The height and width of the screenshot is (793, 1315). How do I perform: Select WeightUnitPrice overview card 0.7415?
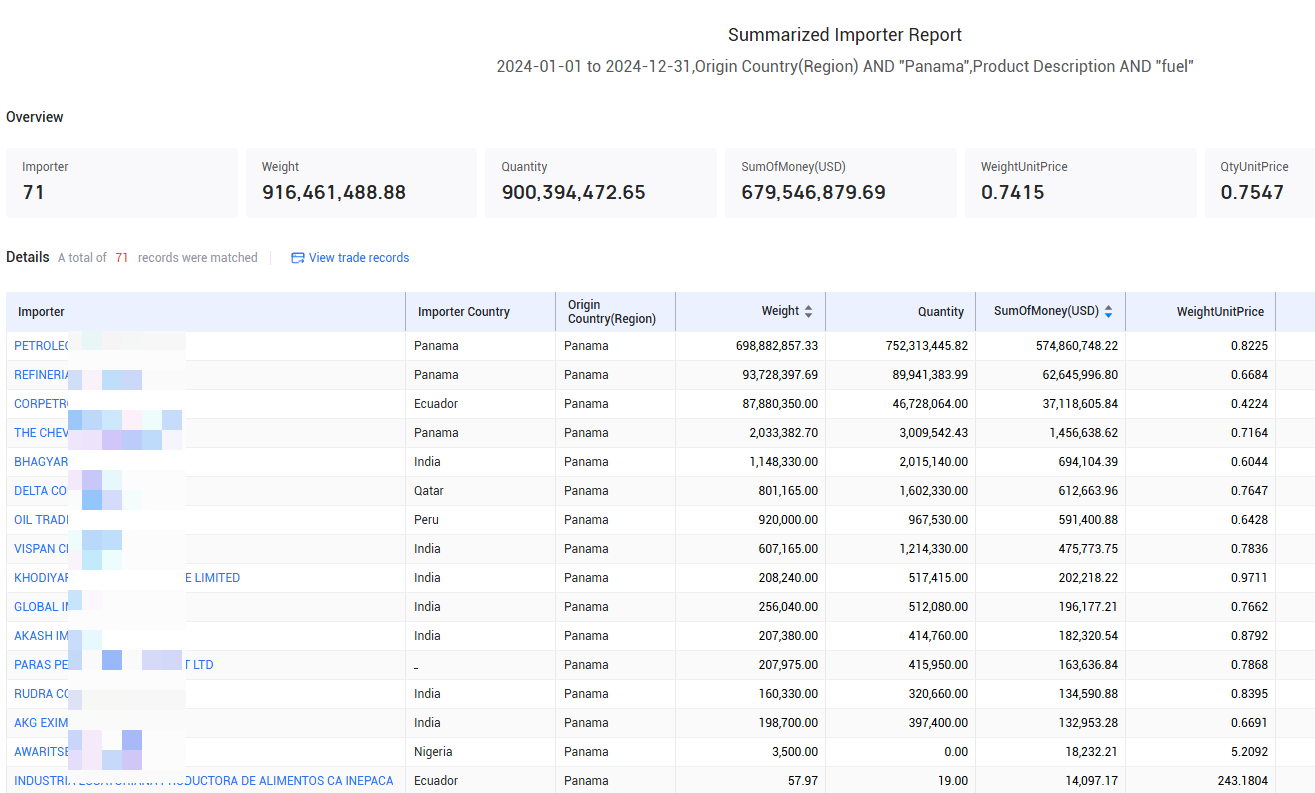point(1081,183)
